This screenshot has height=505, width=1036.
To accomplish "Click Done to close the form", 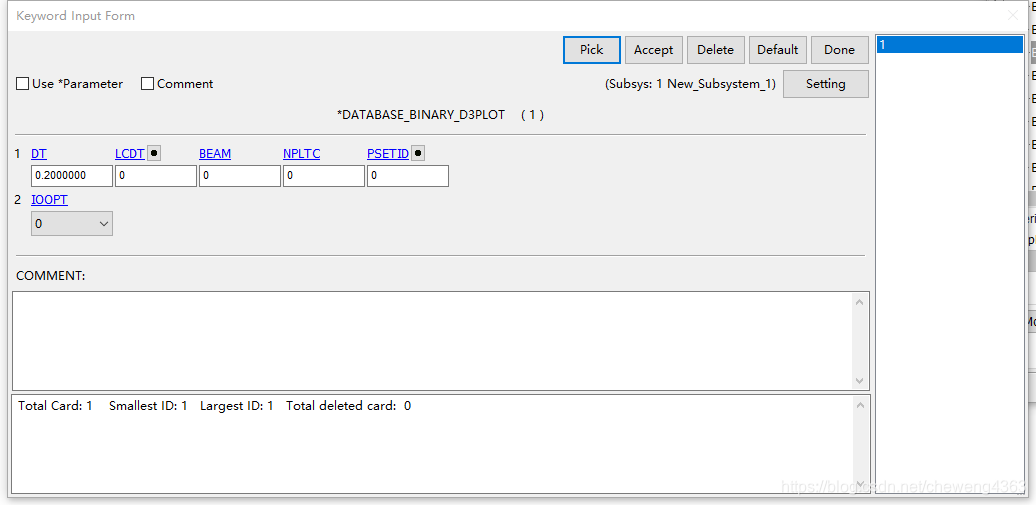I will (840, 50).
